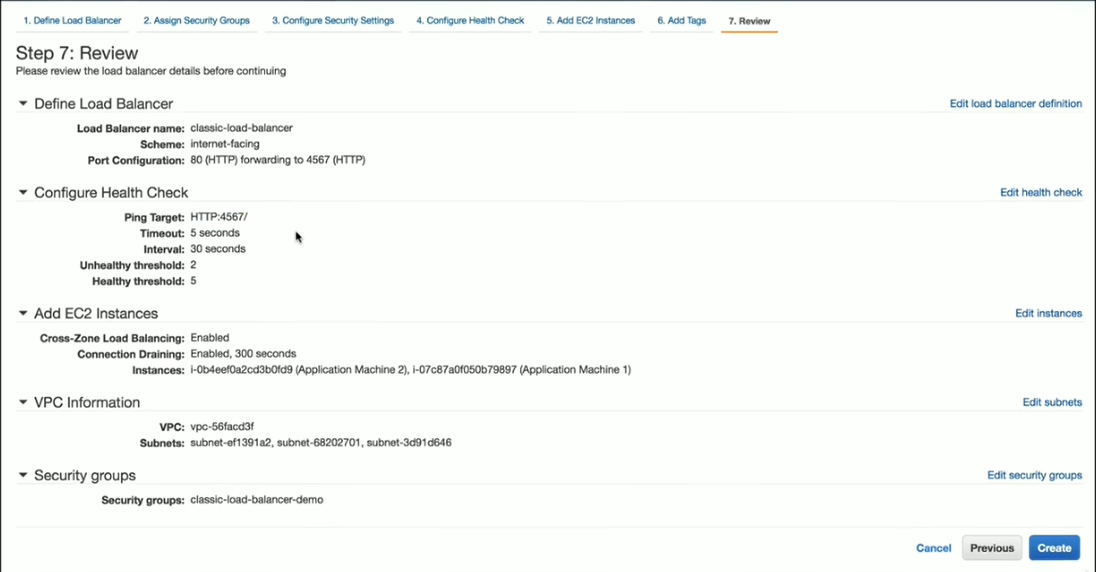The height and width of the screenshot is (572, 1096).
Task: Click the Load Balancer name label
Action: pyautogui.click(x=131, y=129)
